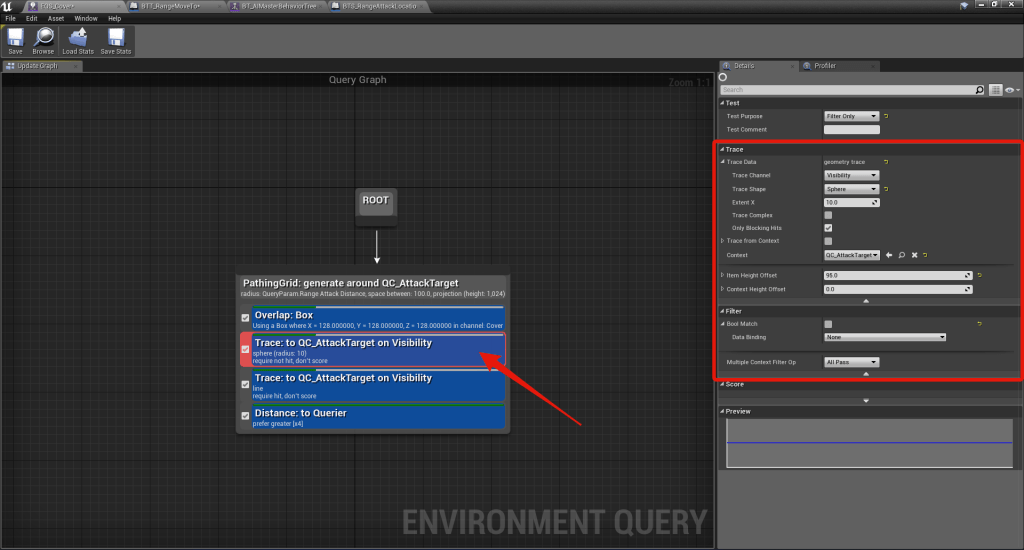Open the Trace Channel dropdown
The image size is (1024, 550).
[x=851, y=175]
